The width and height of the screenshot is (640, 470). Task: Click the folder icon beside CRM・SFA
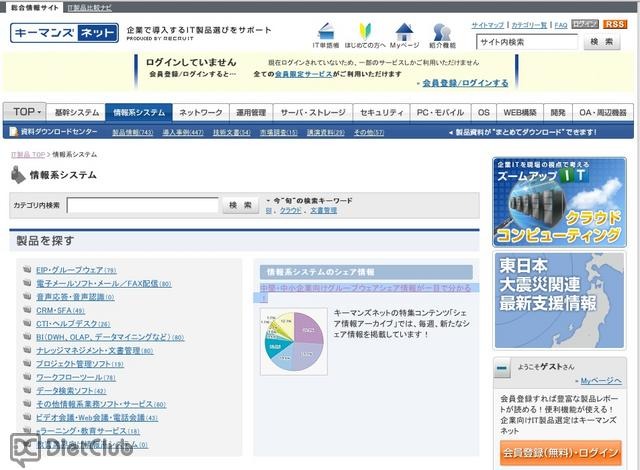(x=26, y=311)
